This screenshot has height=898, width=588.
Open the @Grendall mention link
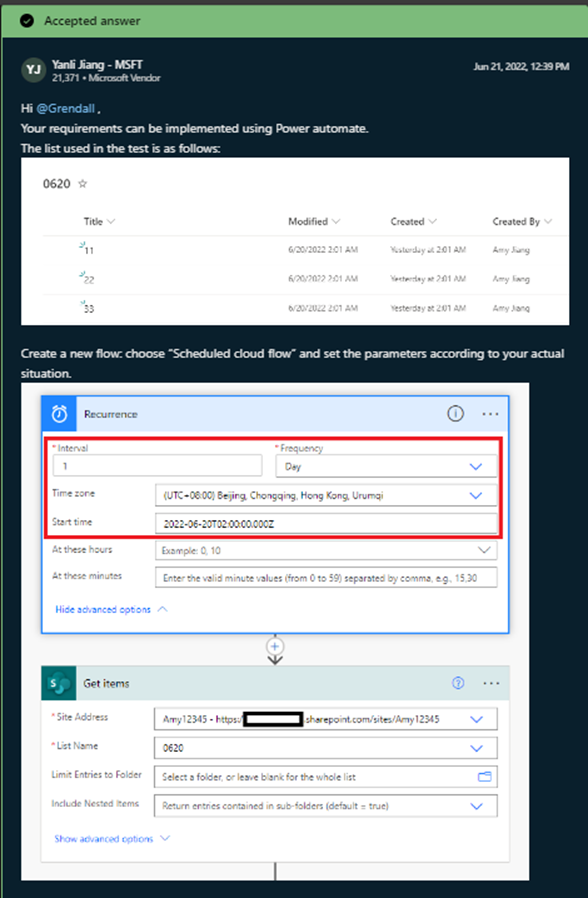tap(65, 108)
